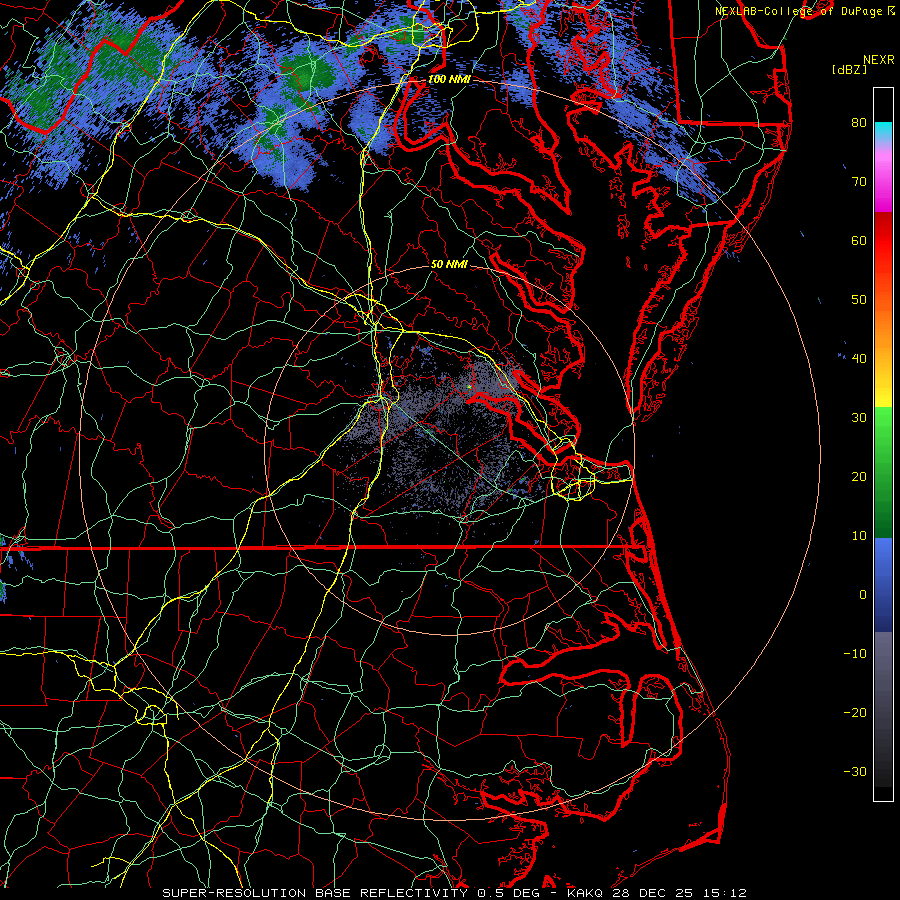
Task: Click the -30 dBZ scale value
Action: point(855,771)
